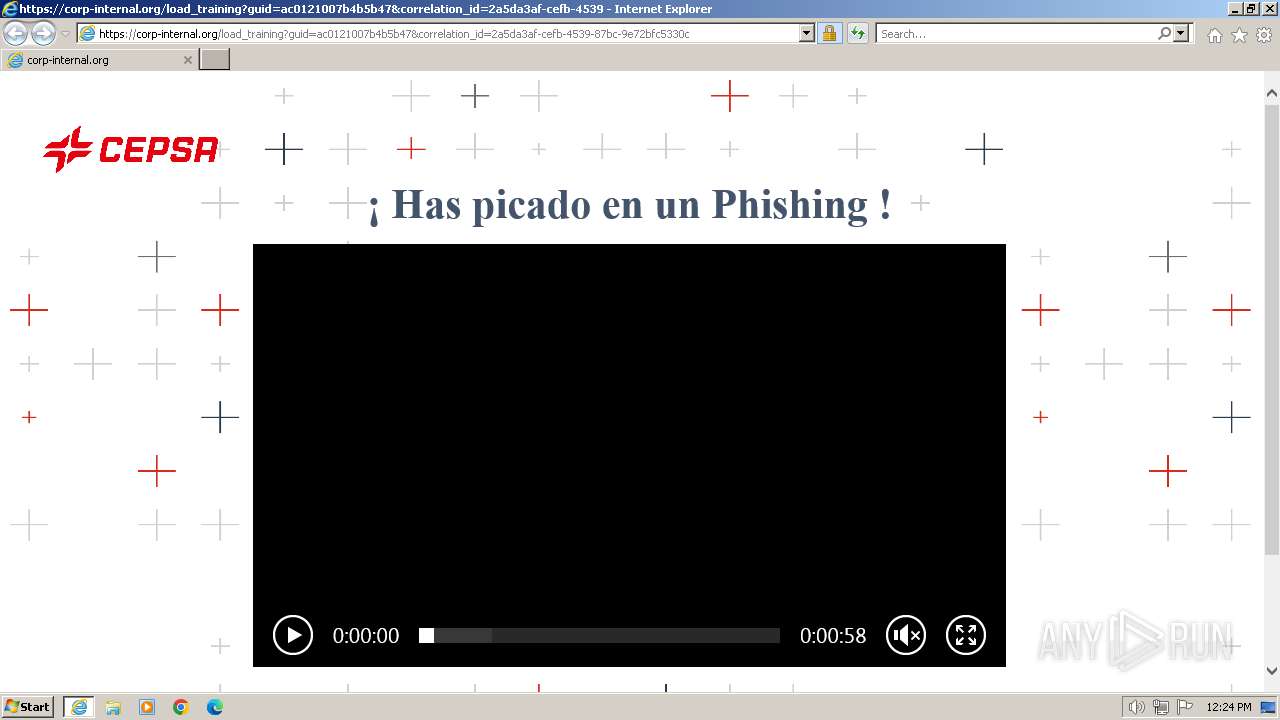
Task: Minimize the Internet Explorer window
Action: click(1234, 9)
